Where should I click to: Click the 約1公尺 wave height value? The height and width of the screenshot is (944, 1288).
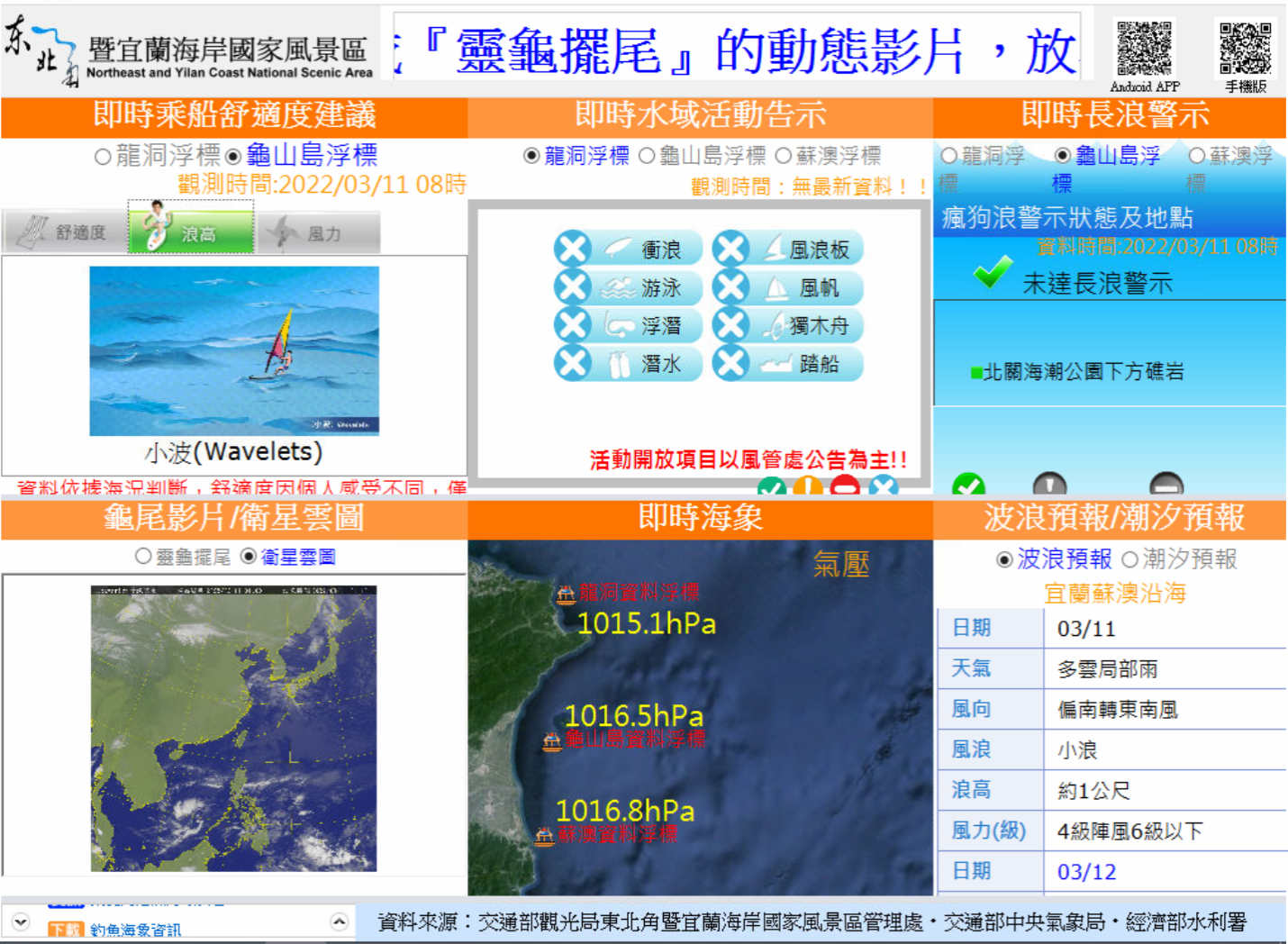(1093, 791)
